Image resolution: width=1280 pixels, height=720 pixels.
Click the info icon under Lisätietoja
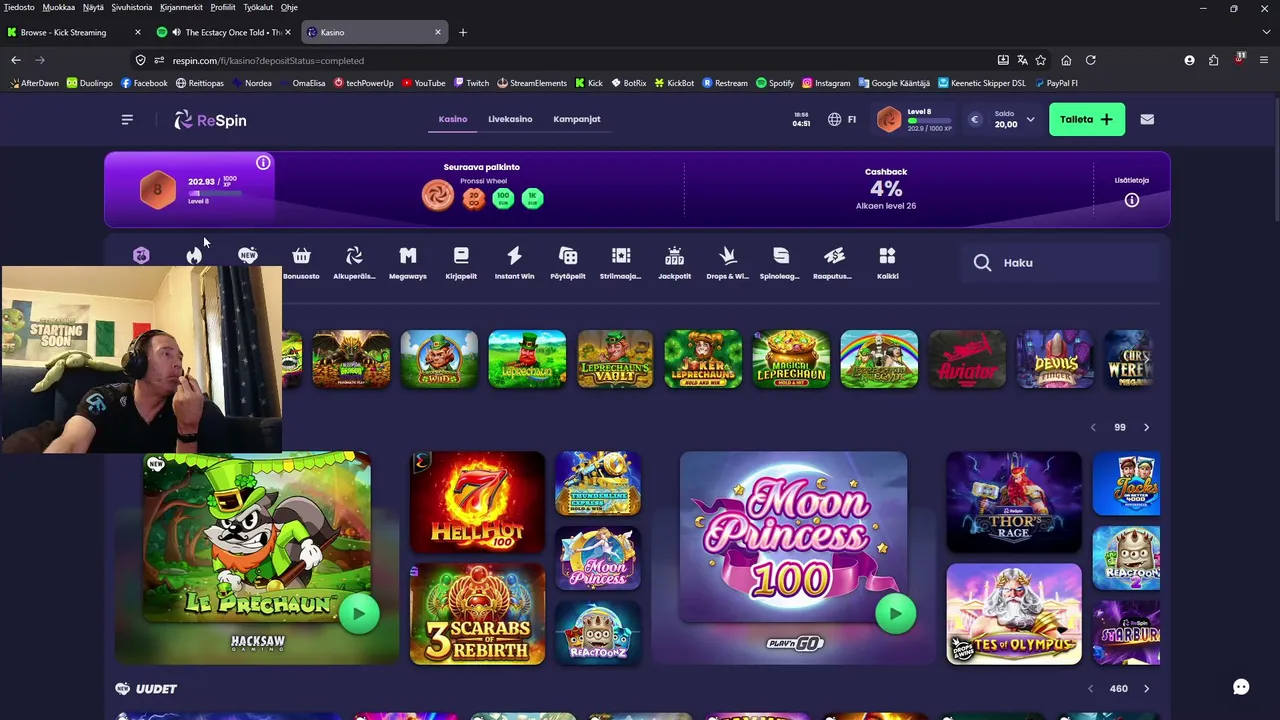point(1132,200)
